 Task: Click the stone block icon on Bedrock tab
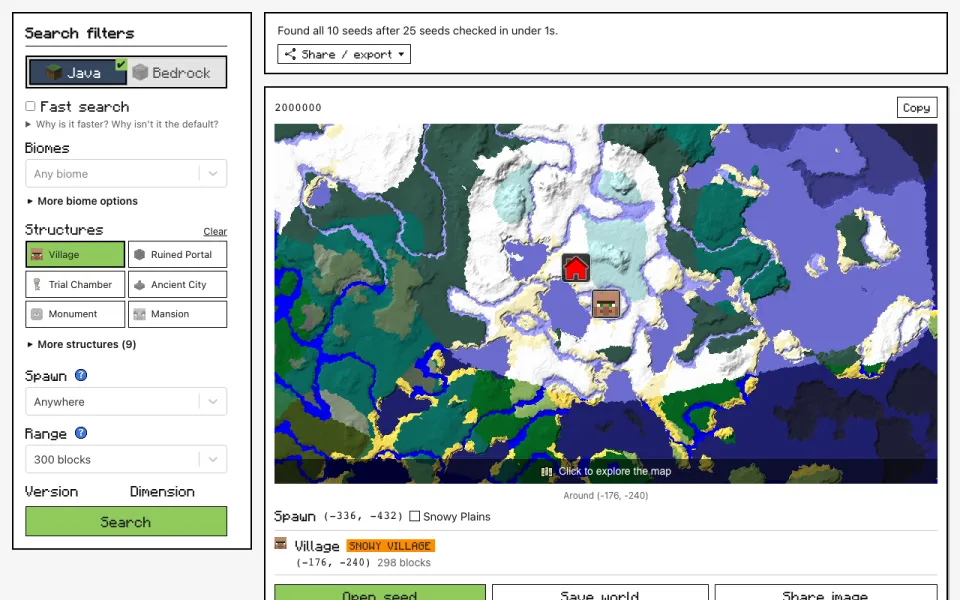pos(140,72)
